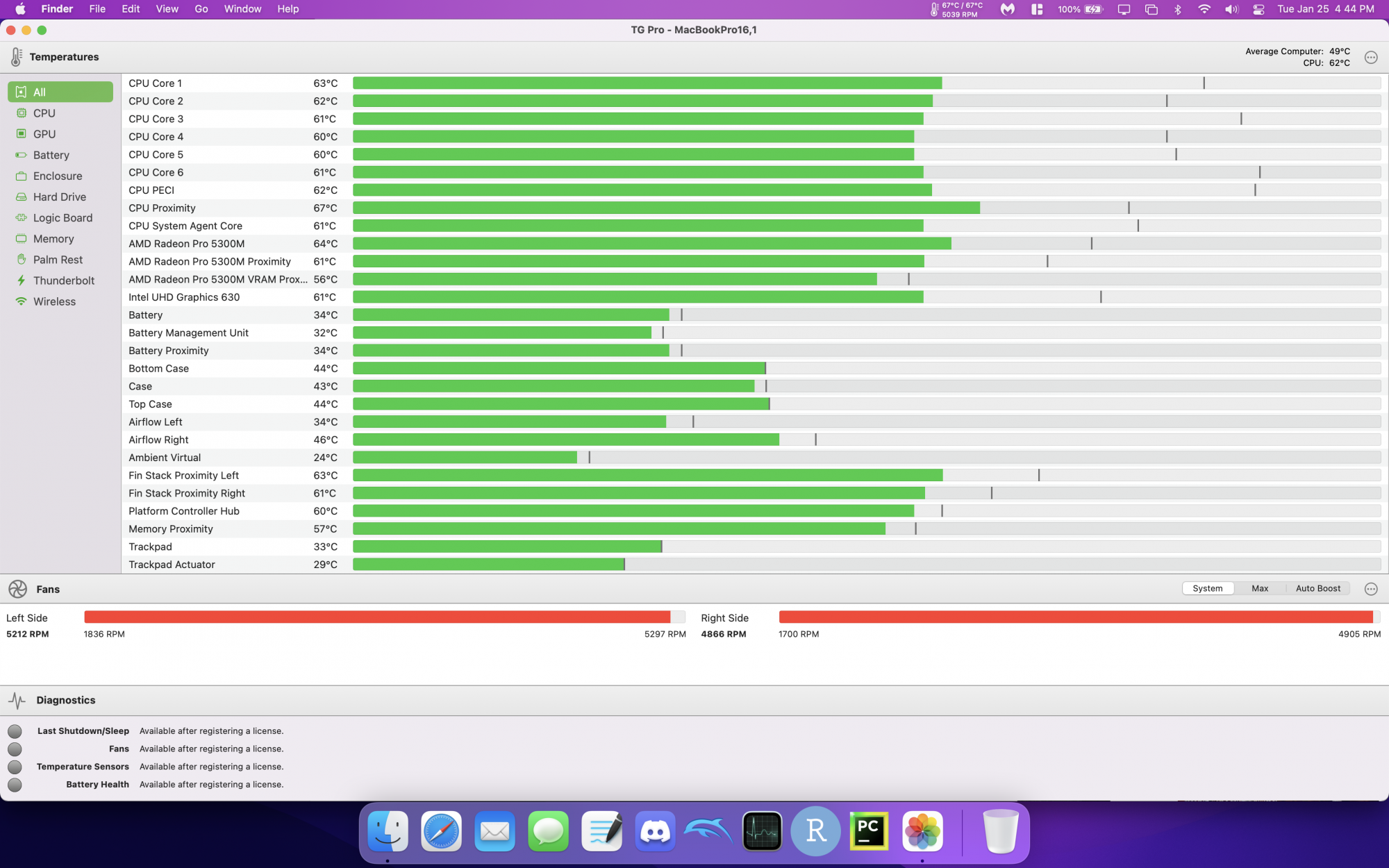Click the menu bar date and time

click(1326, 9)
